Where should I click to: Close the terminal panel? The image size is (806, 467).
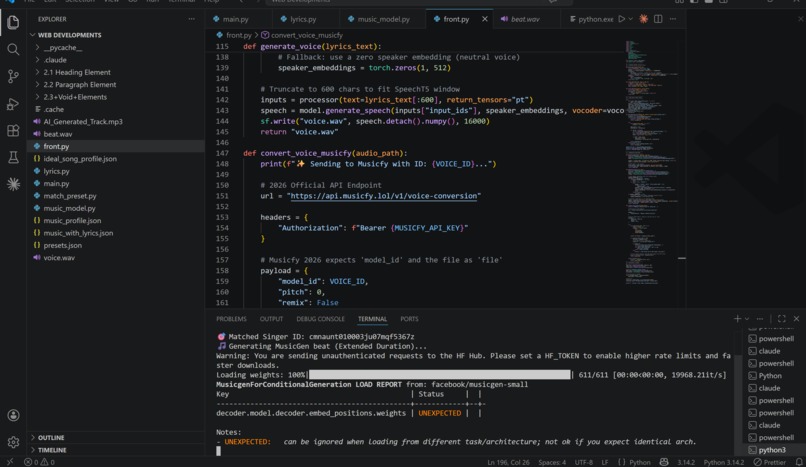pos(797,319)
